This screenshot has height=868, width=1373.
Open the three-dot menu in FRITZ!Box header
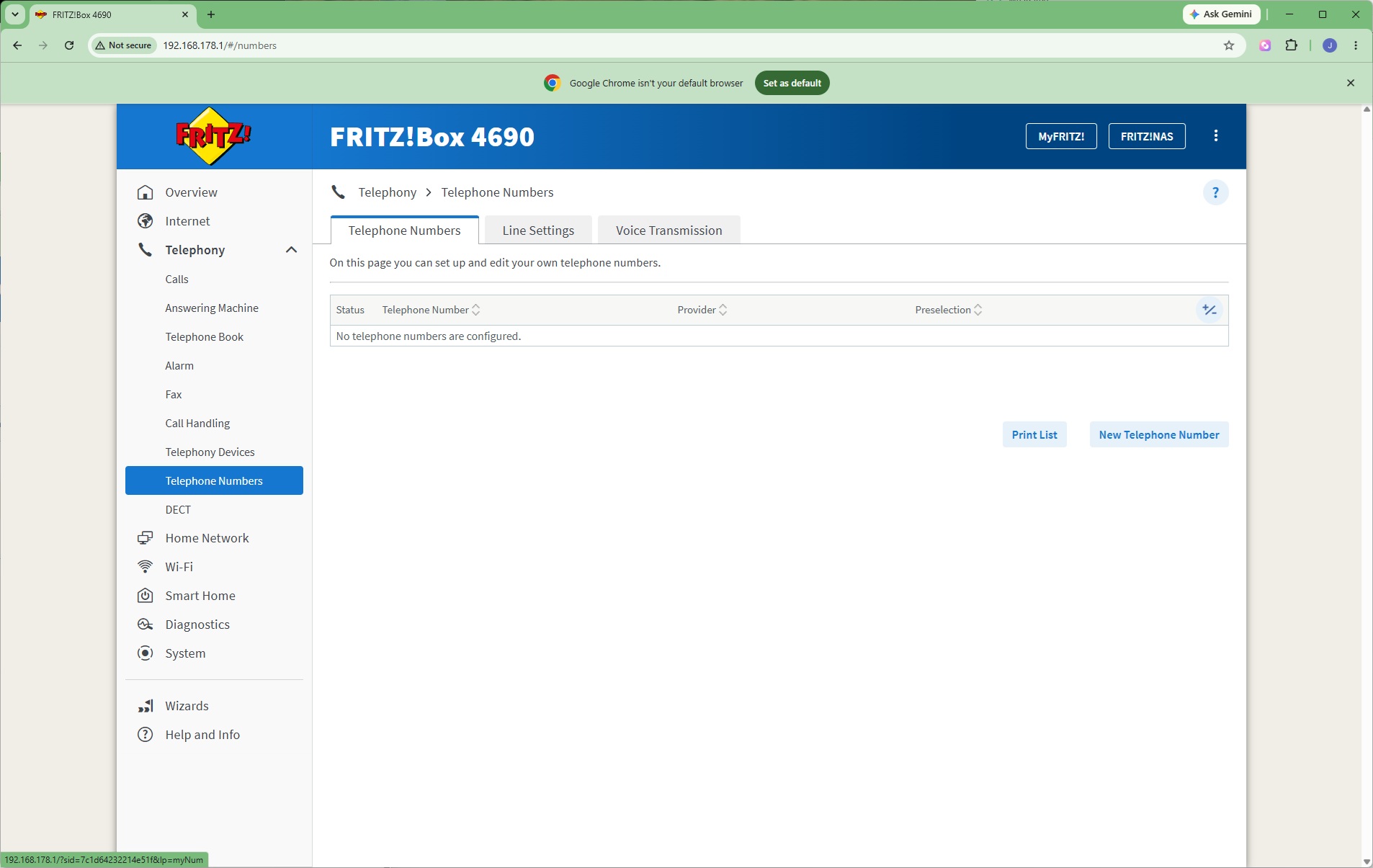1216,135
